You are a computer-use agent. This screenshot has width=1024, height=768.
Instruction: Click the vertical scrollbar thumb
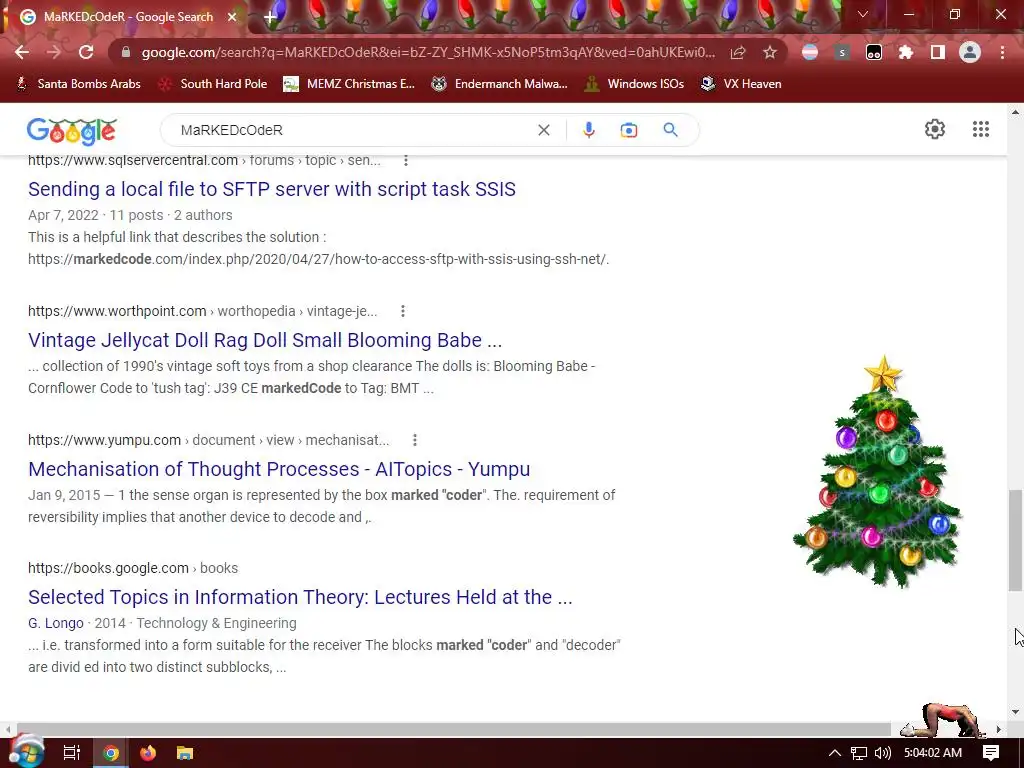coord(1015,540)
